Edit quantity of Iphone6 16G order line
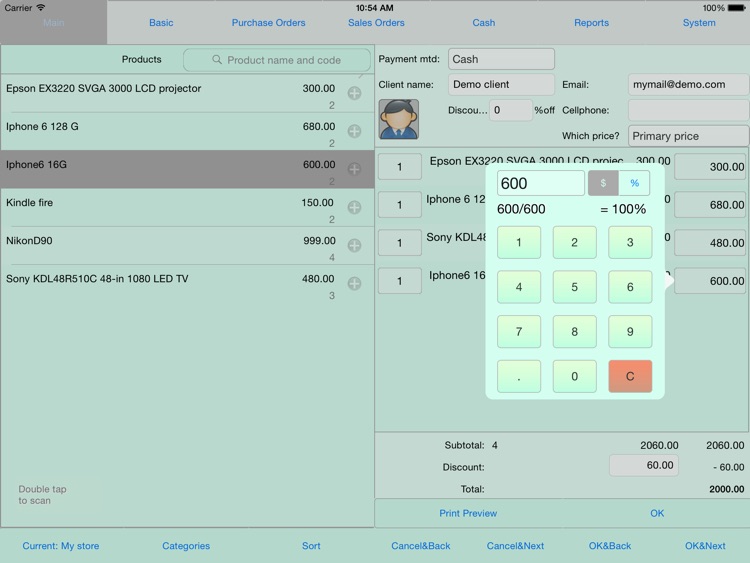Image resolution: width=750 pixels, height=563 pixels. coord(399,281)
